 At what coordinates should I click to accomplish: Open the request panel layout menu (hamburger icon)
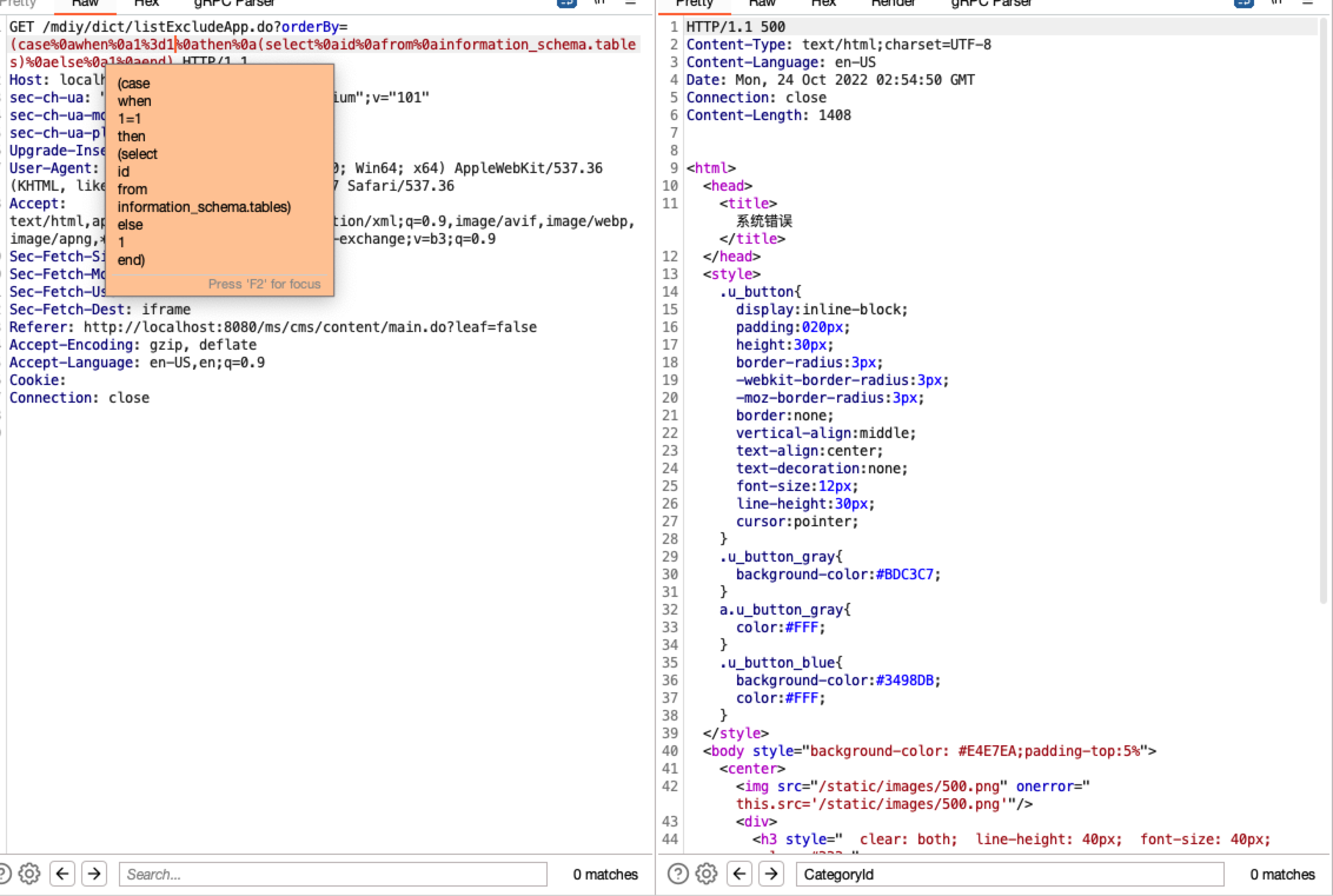coord(632,4)
